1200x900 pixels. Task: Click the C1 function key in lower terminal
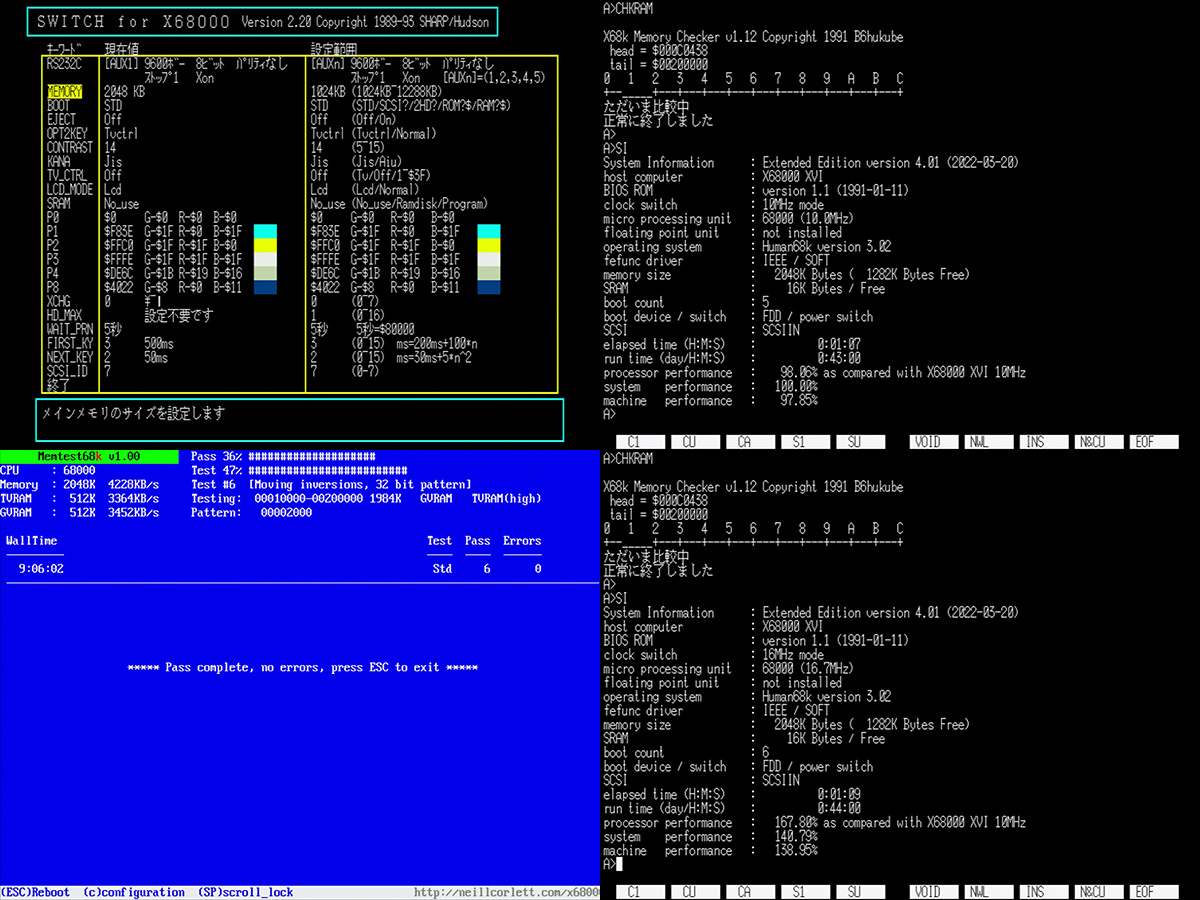pos(633,892)
